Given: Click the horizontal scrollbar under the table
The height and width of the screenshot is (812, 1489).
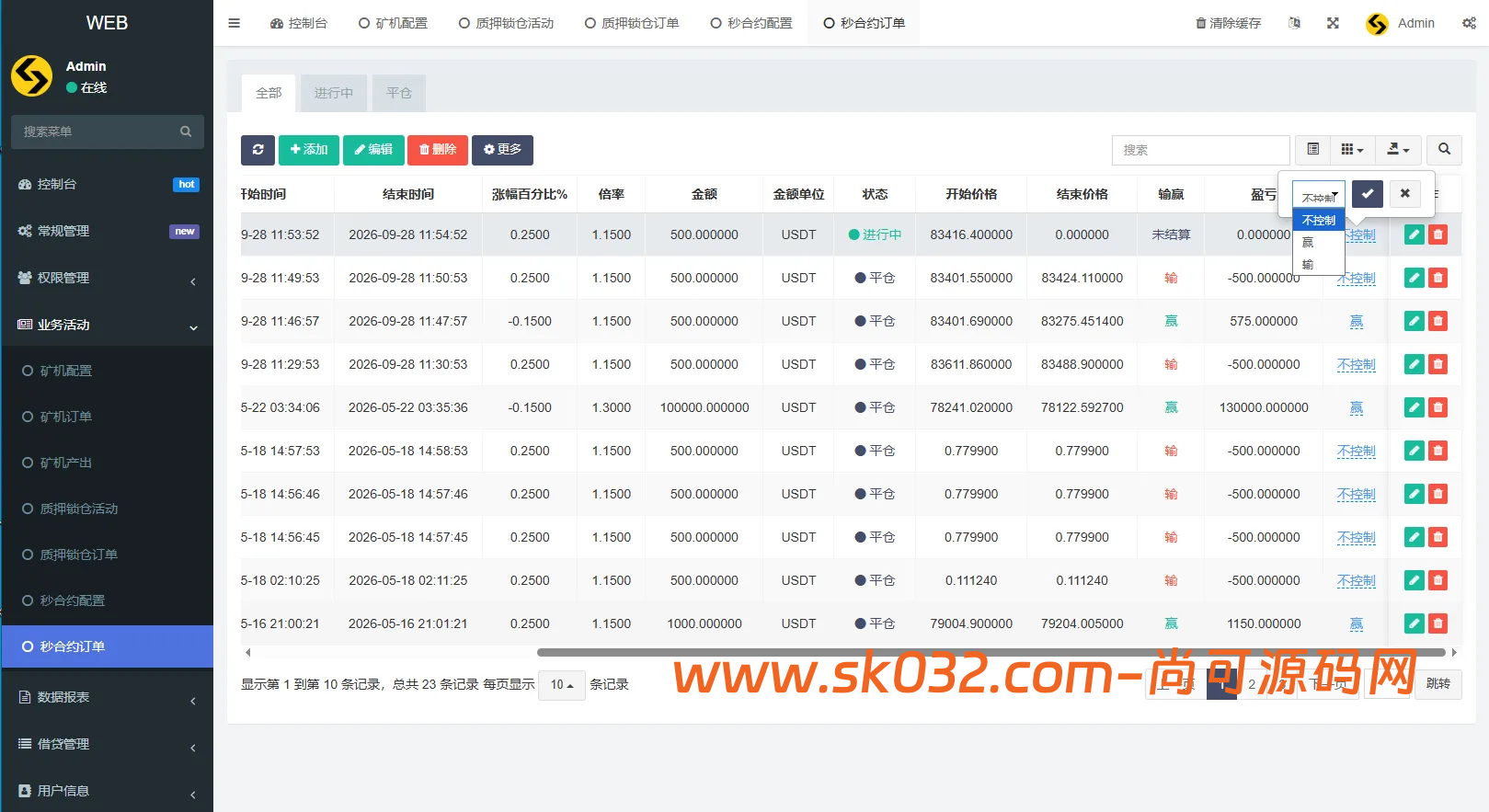Looking at the screenshot, I should [991, 652].
